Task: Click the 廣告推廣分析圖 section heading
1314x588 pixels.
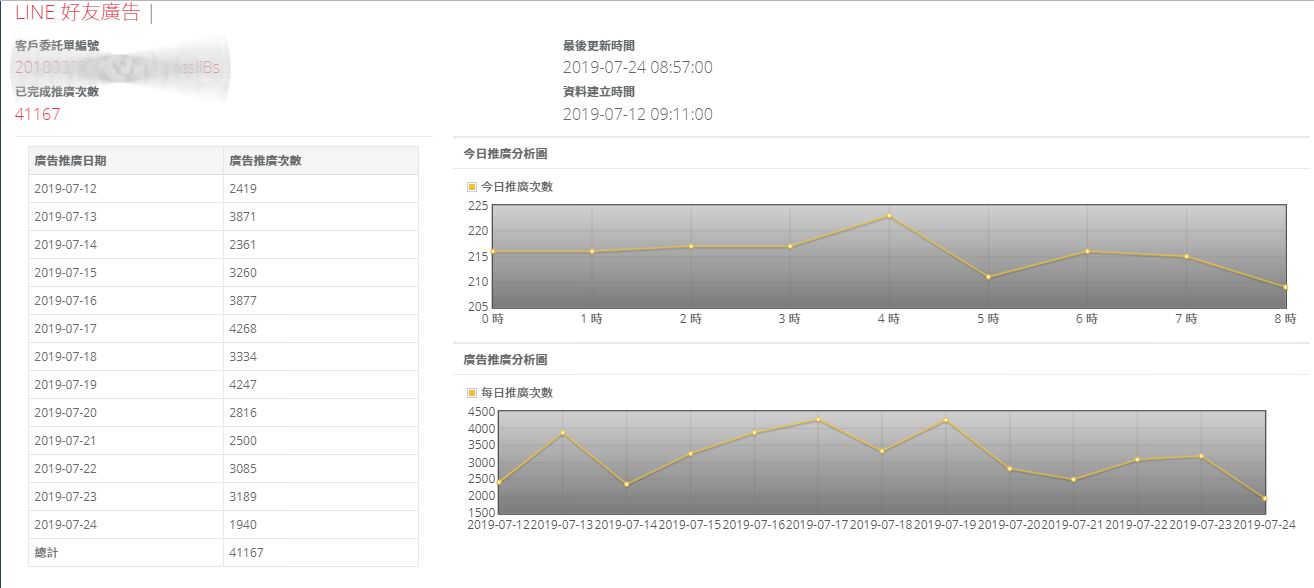Action: pyautogui.click(x=505, y=360)
